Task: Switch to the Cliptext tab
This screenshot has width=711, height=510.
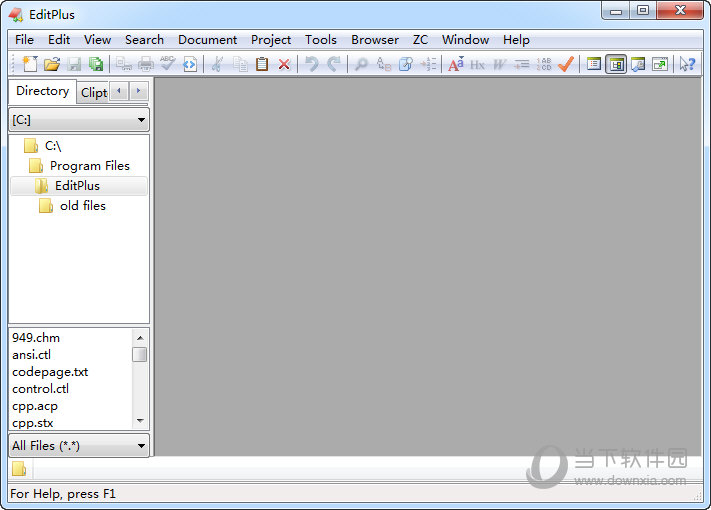Action: click(93, 93)
